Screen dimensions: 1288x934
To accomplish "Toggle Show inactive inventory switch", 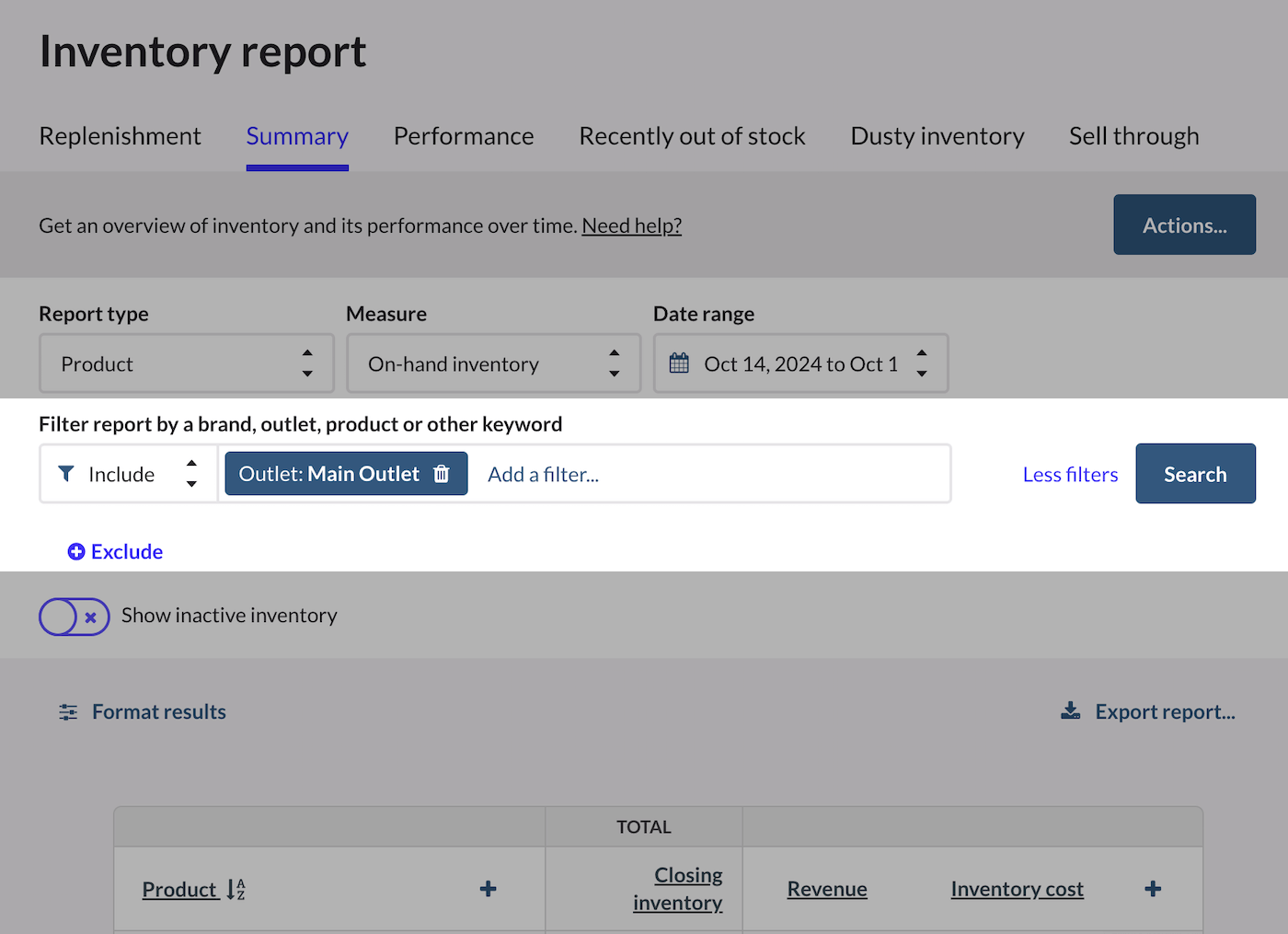I will pyautogui.click(x=75, y=617).
